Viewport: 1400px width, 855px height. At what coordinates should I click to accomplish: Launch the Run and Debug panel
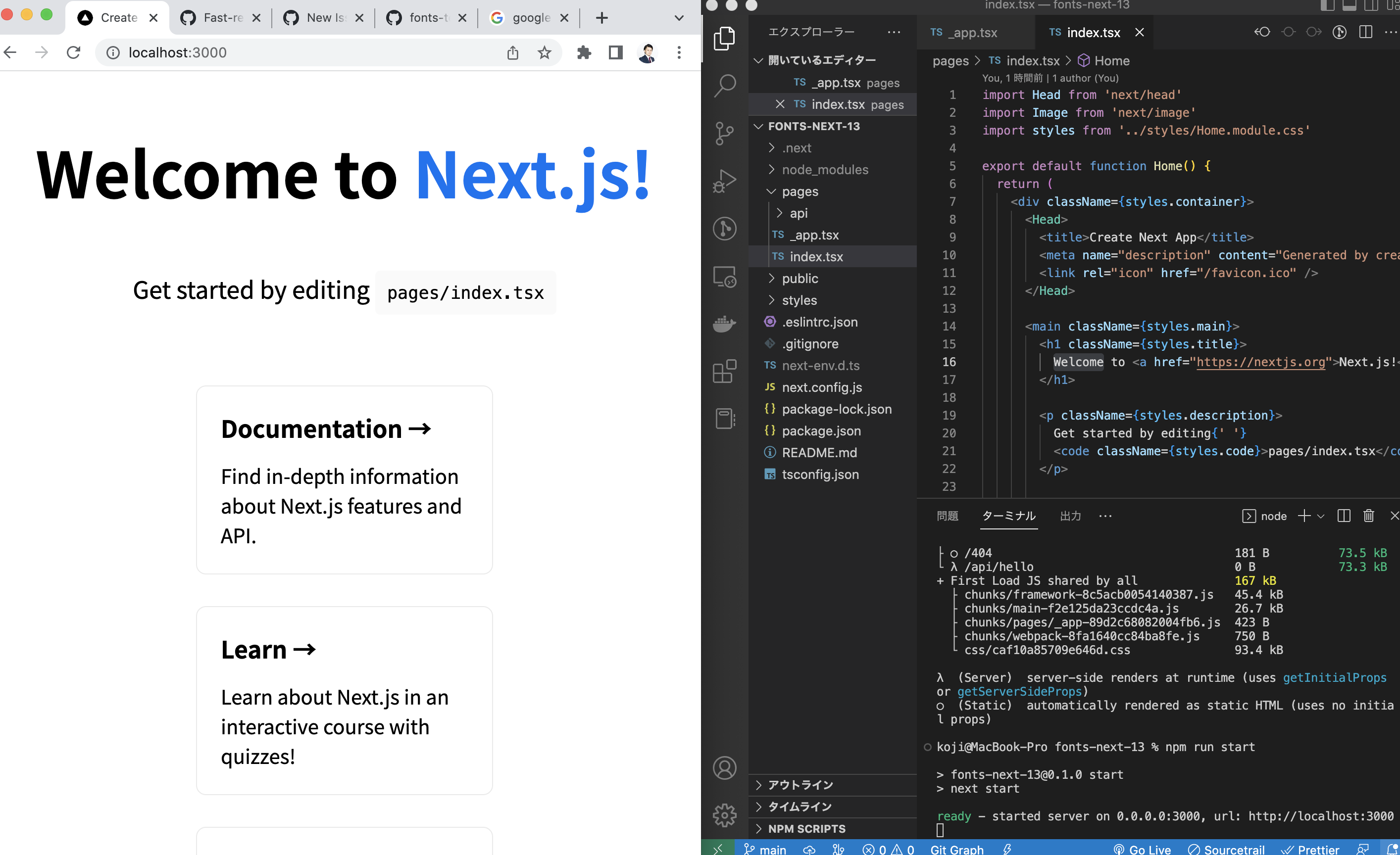(724, 181)
